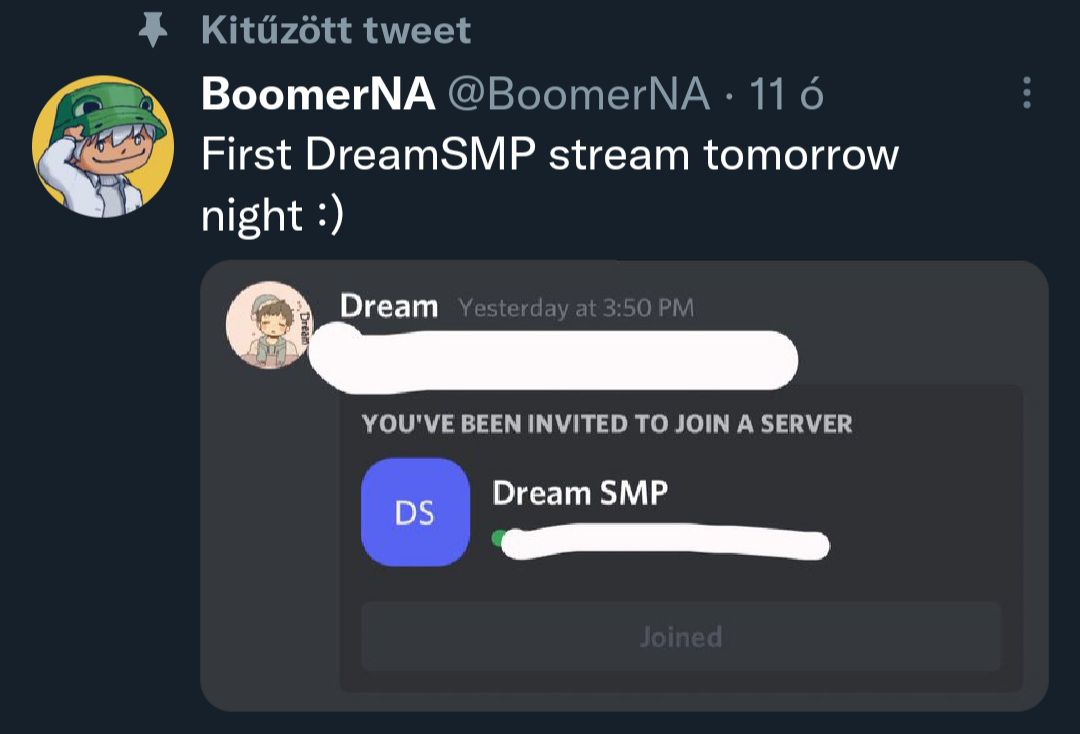Select the BoomerNA display name
The height and width of the screenshot is (734, 1080).
[x=318, y=94]
